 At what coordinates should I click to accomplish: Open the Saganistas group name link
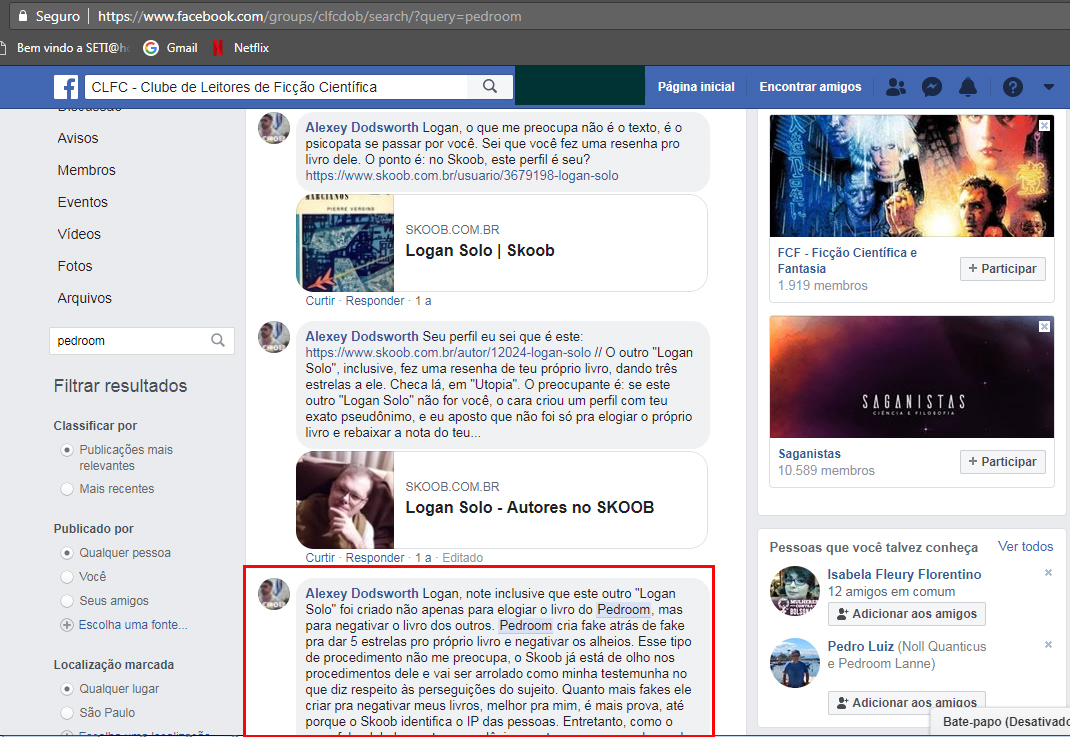point(809,454)
